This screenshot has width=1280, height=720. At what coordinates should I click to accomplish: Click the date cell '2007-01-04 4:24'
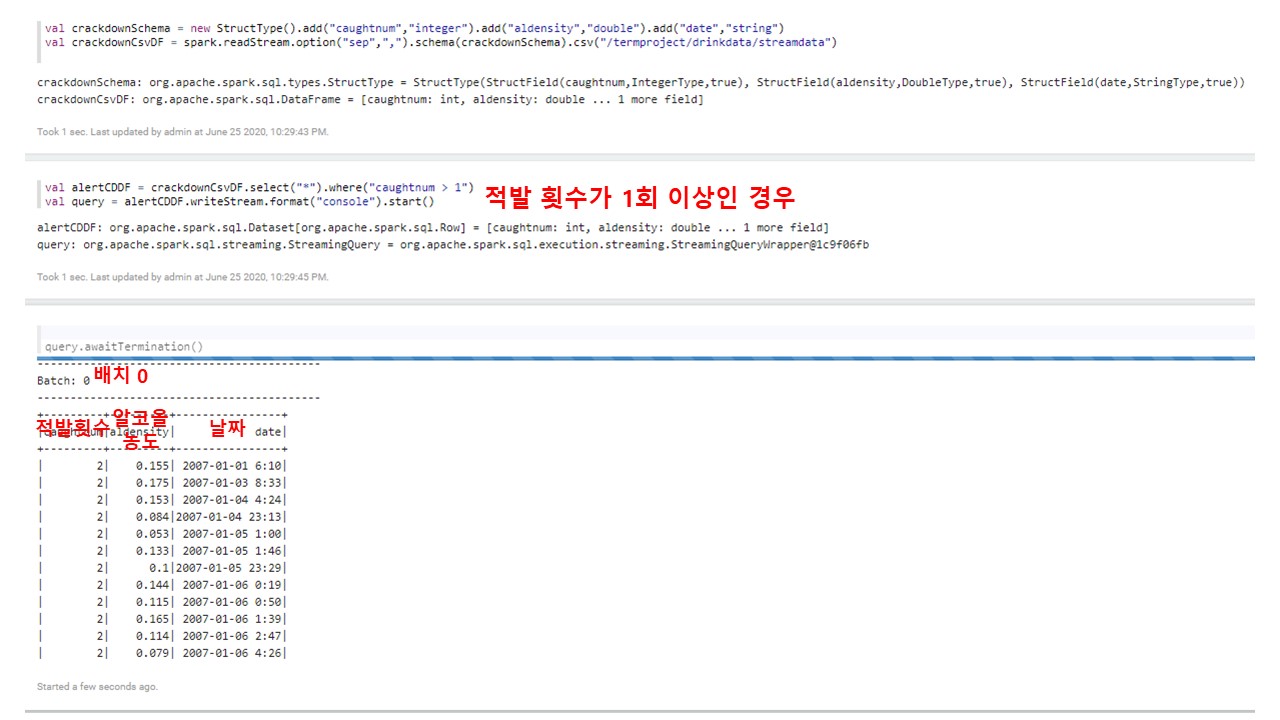(232, 500)
